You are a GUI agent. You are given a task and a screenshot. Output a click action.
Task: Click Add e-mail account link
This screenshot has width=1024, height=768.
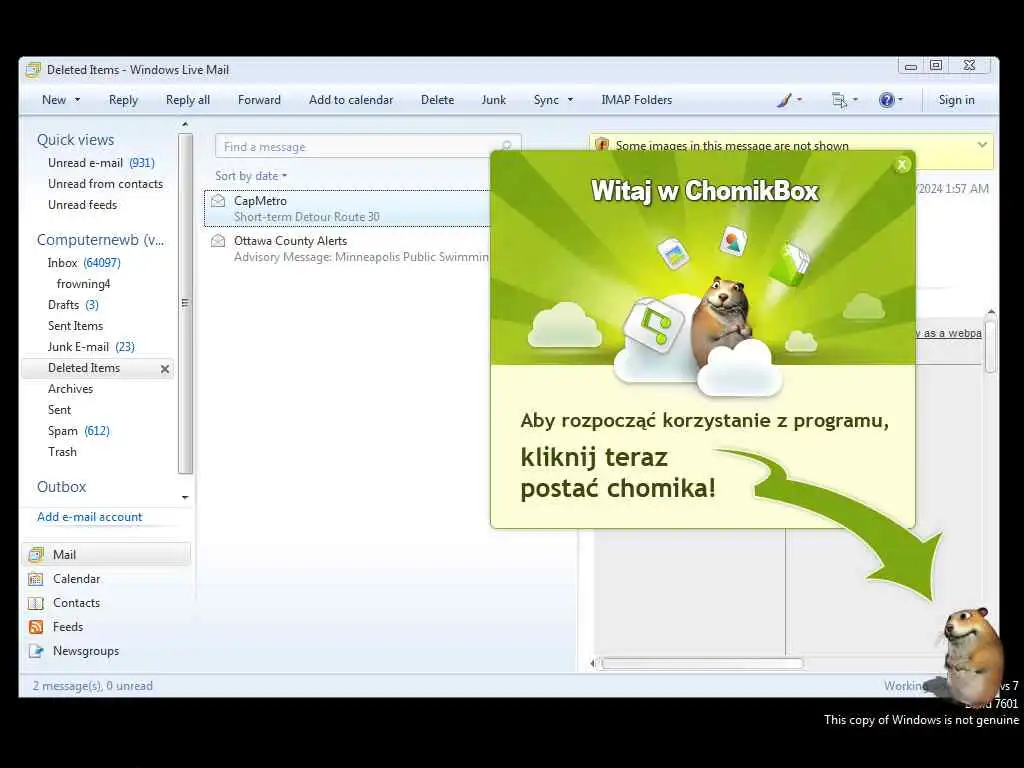(x=89, y=517)
